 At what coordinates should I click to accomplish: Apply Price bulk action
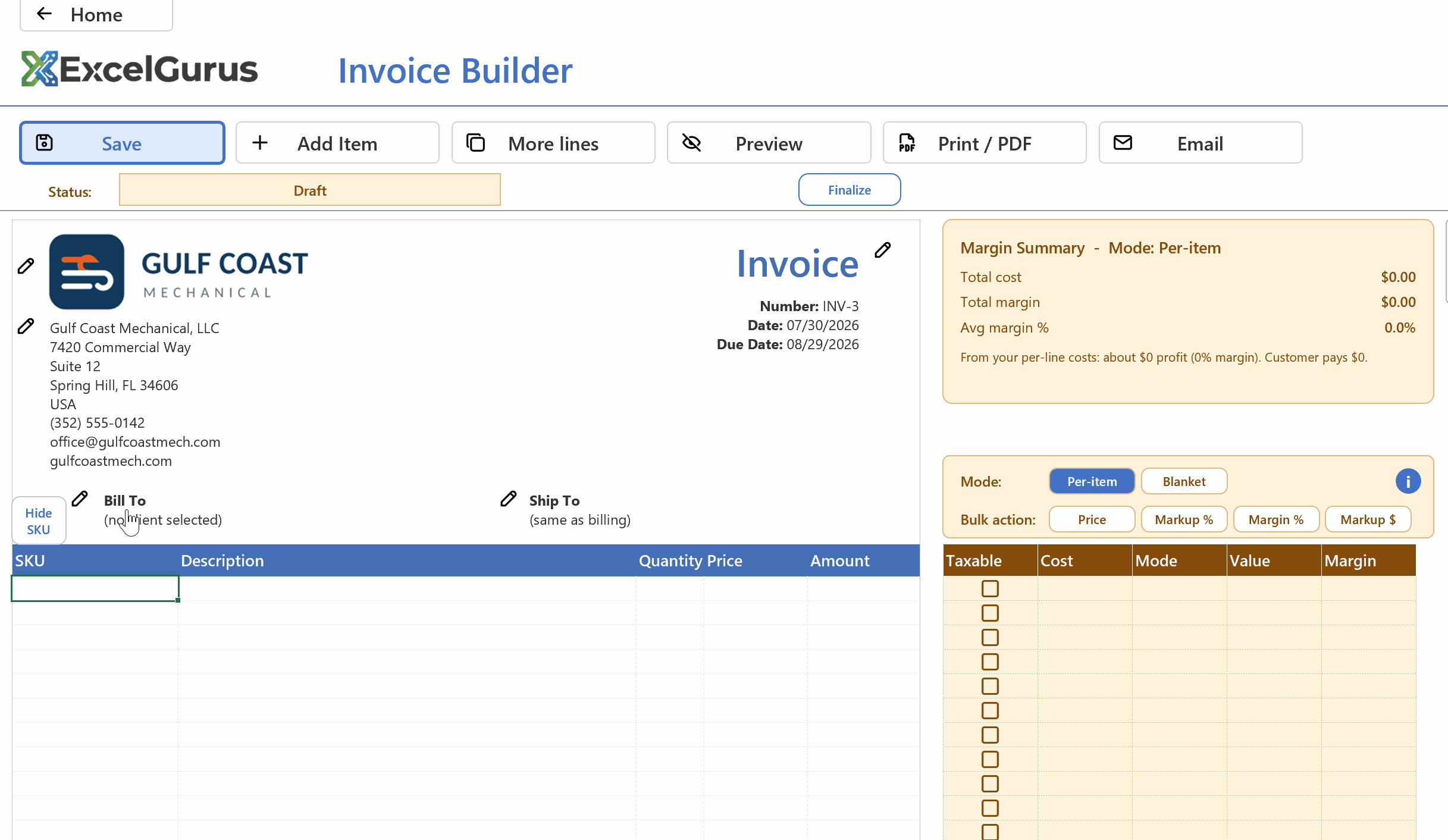coord(1092,519)
